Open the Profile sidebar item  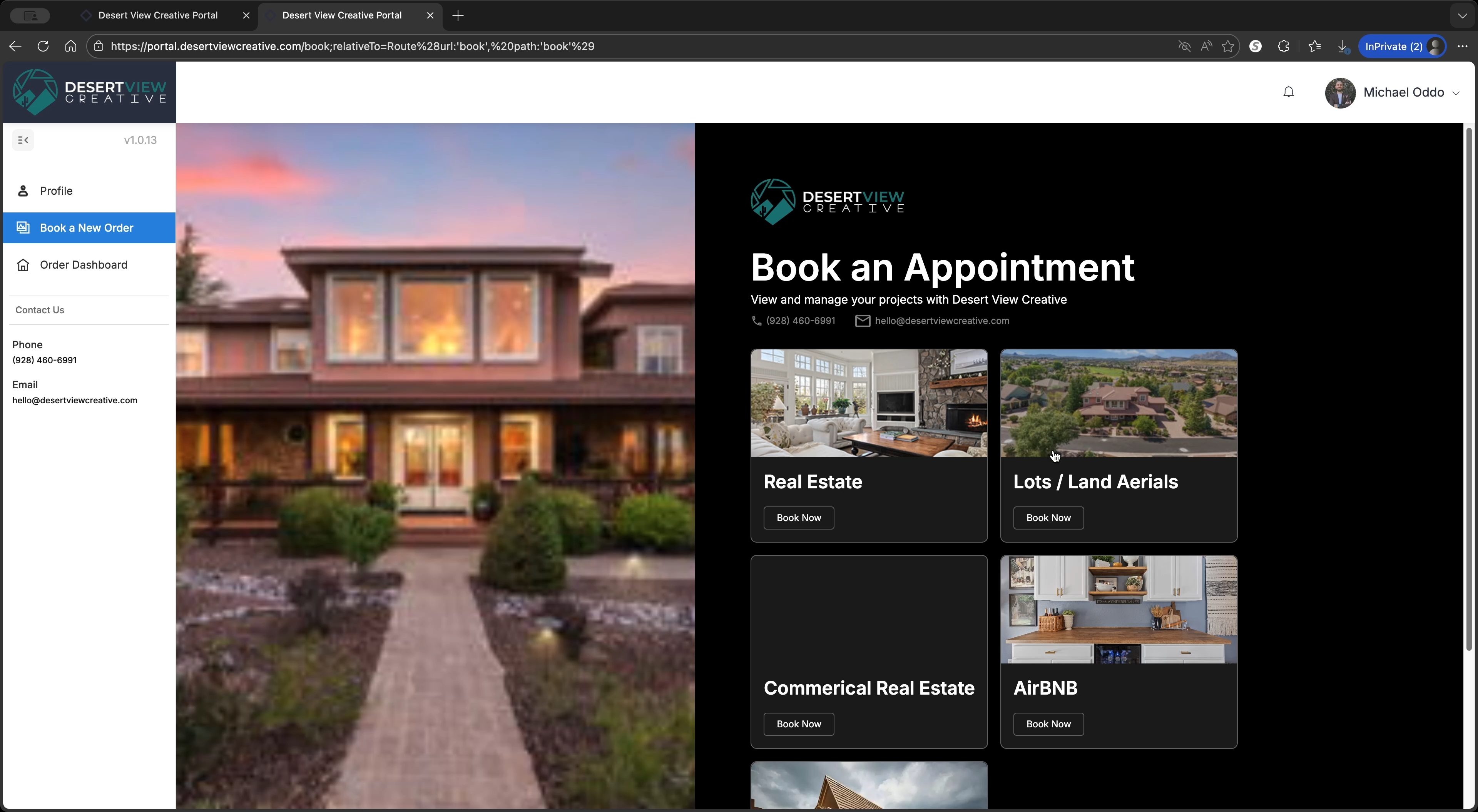(90, 191)
